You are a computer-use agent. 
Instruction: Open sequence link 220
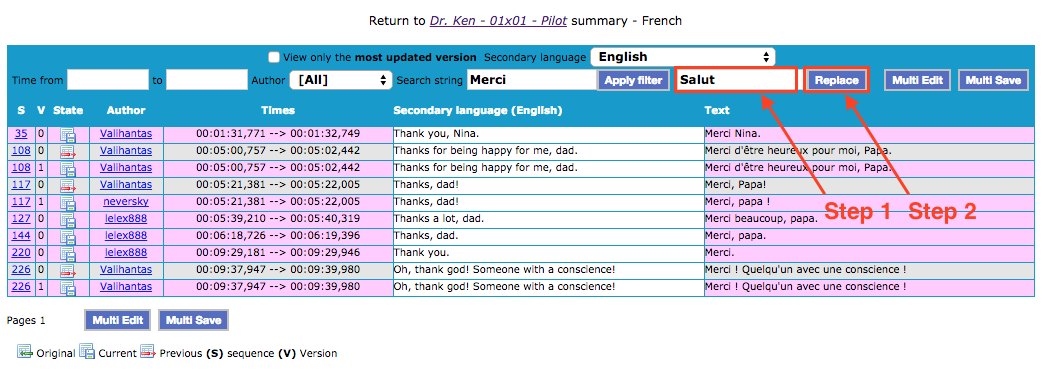[21, 252]
